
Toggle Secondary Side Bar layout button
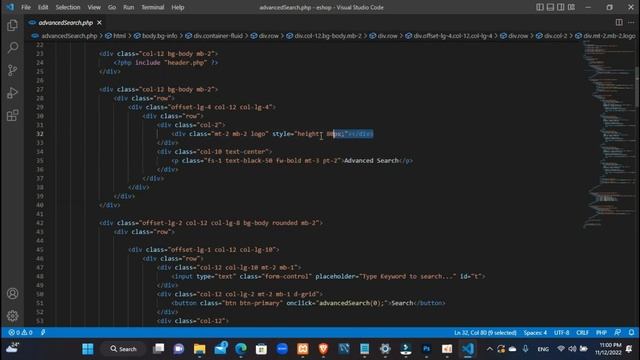click(x=561, y=7)
